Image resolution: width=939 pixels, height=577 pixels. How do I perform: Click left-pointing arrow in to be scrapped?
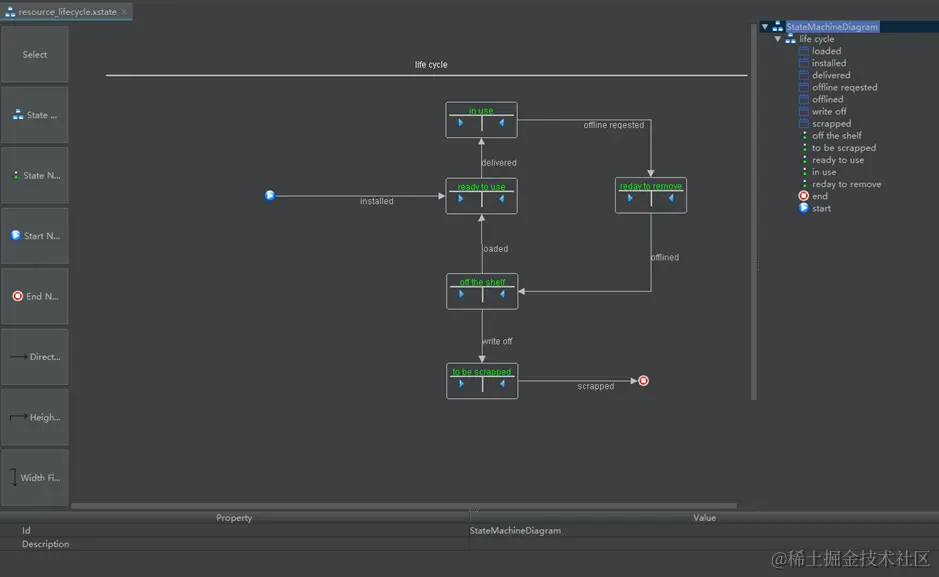pos(502,384)
